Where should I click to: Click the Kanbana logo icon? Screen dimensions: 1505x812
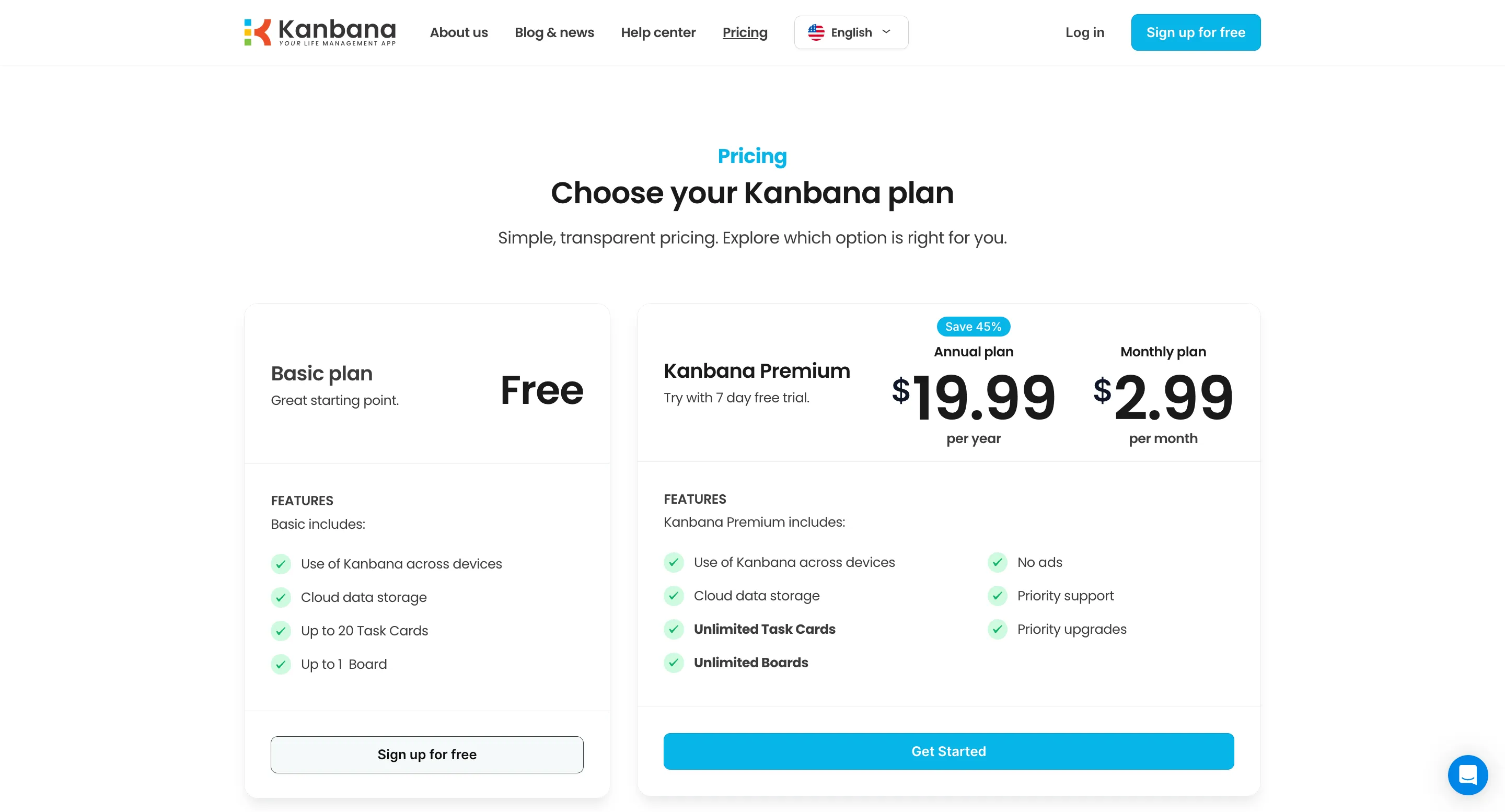pyautogui.click(x=258, y=32)
